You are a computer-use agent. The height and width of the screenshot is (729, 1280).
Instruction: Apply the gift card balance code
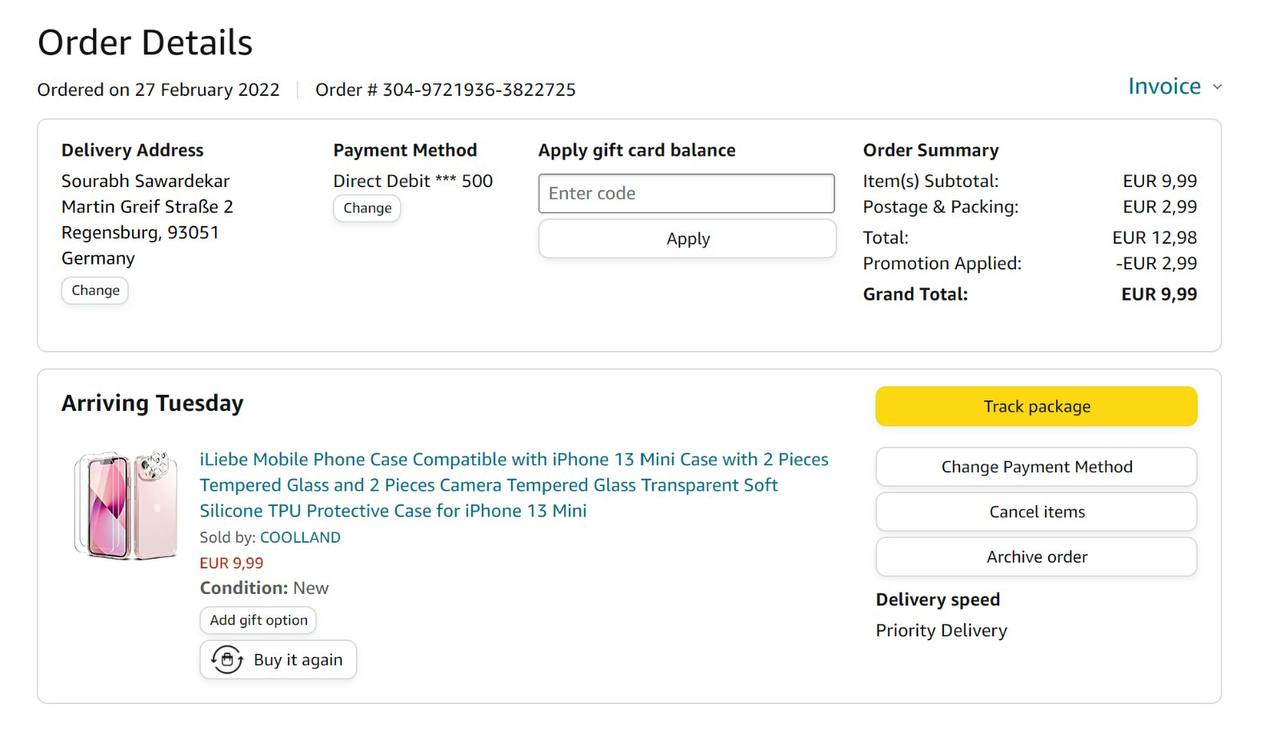point(687,239)
